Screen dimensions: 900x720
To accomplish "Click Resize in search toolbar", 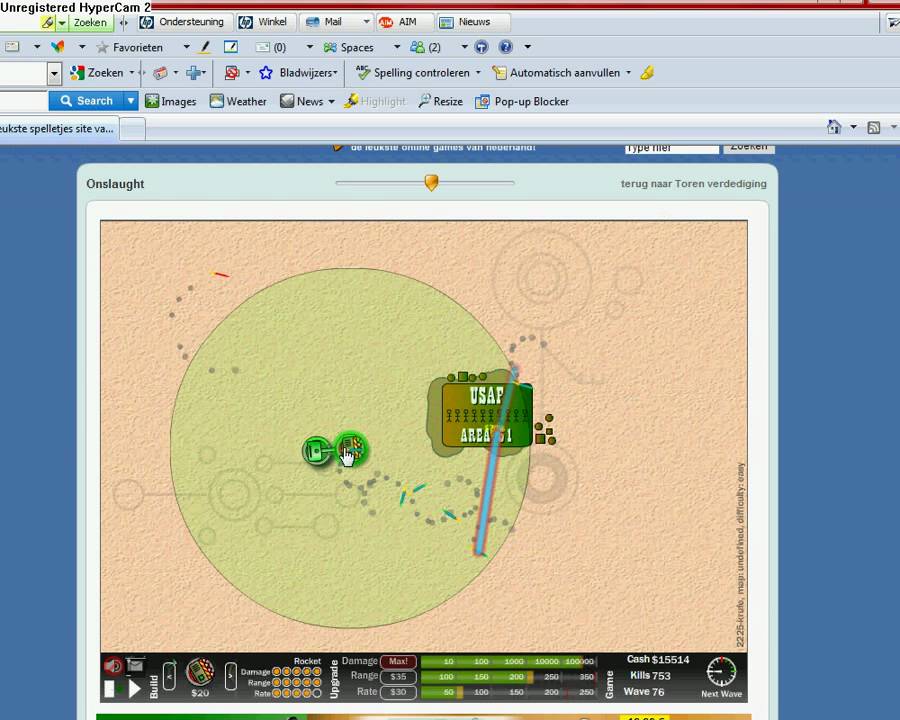I will (x=440, y=102).
